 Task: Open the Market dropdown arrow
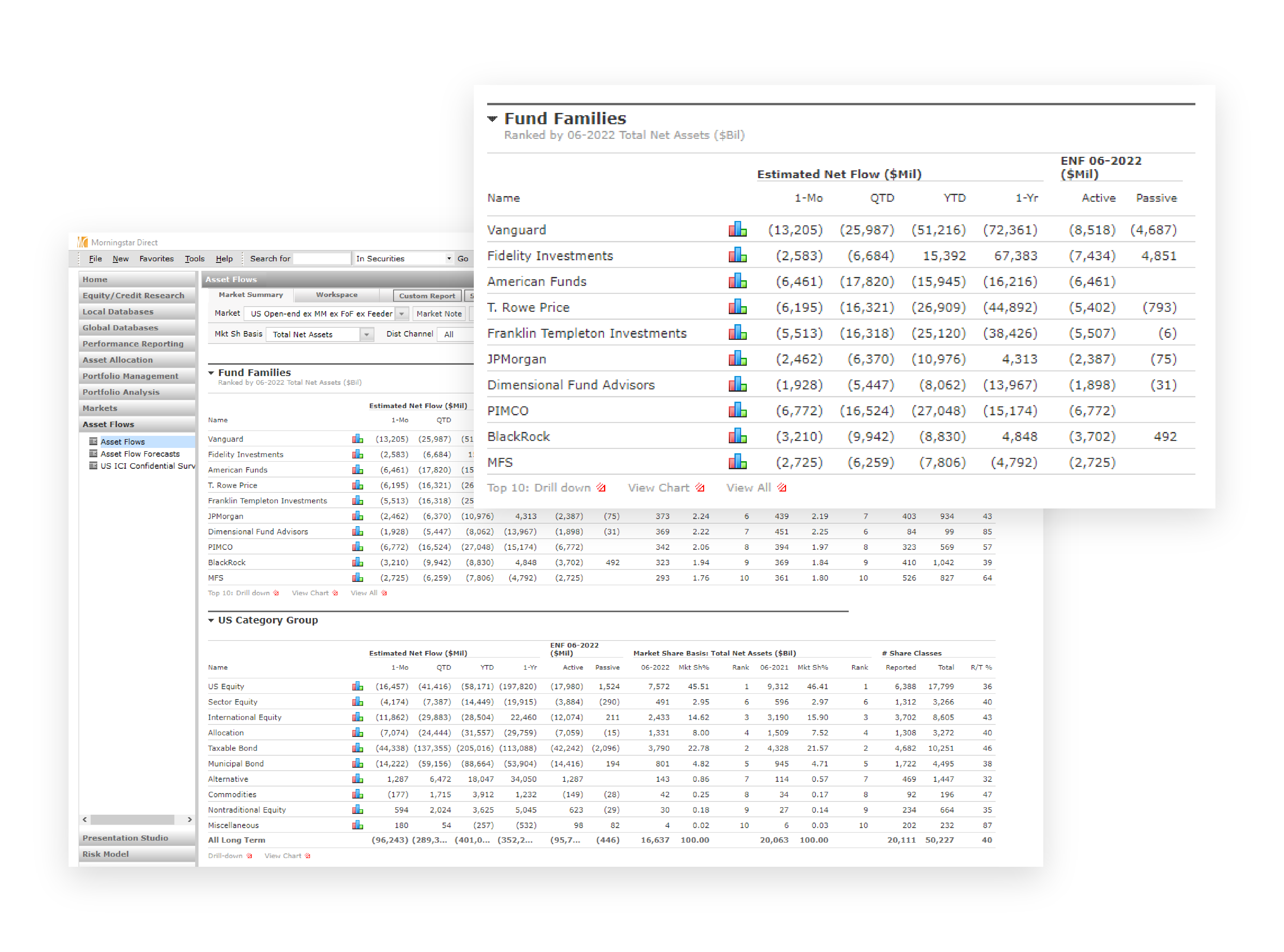click(x=402, y=313)
